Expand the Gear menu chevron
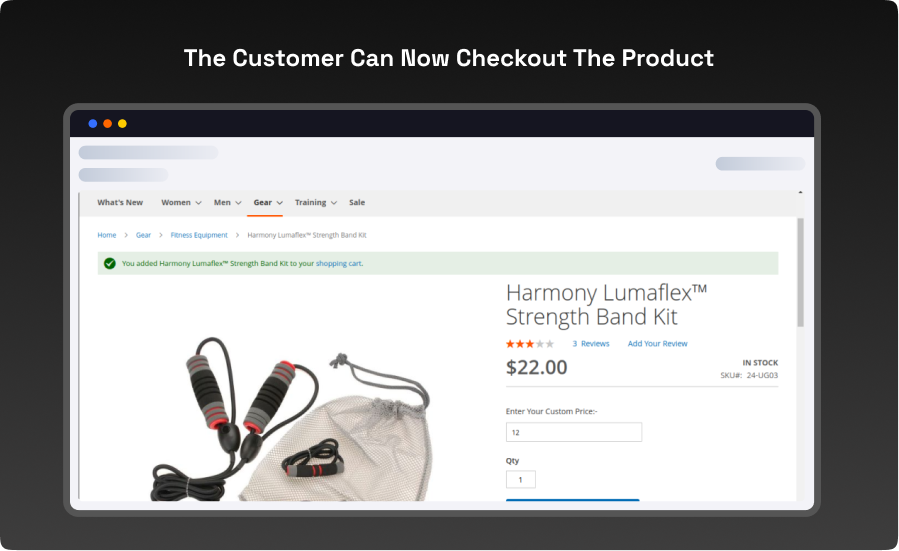The image size is (899, 551). pyautogui.click(x=280, y=203)
